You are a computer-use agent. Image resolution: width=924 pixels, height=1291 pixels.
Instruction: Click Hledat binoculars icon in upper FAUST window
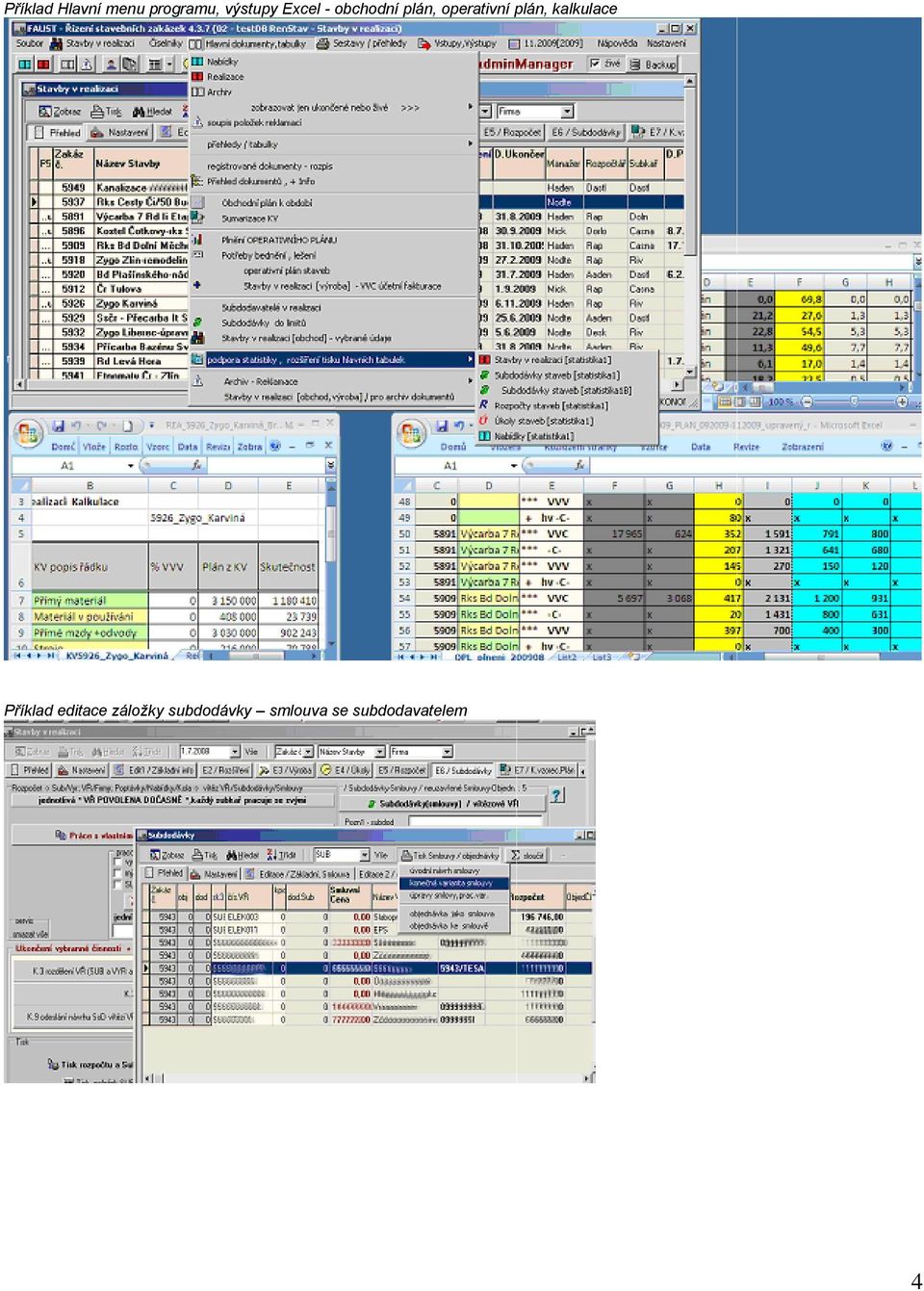[152, 112]
